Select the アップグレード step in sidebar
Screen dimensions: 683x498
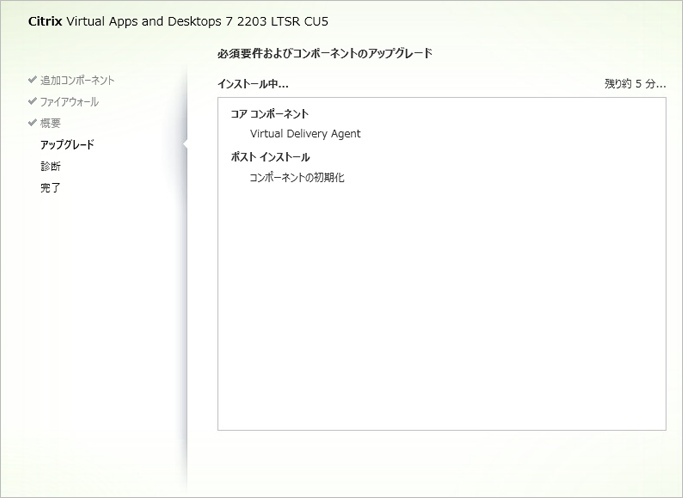[x=67, y=145]
